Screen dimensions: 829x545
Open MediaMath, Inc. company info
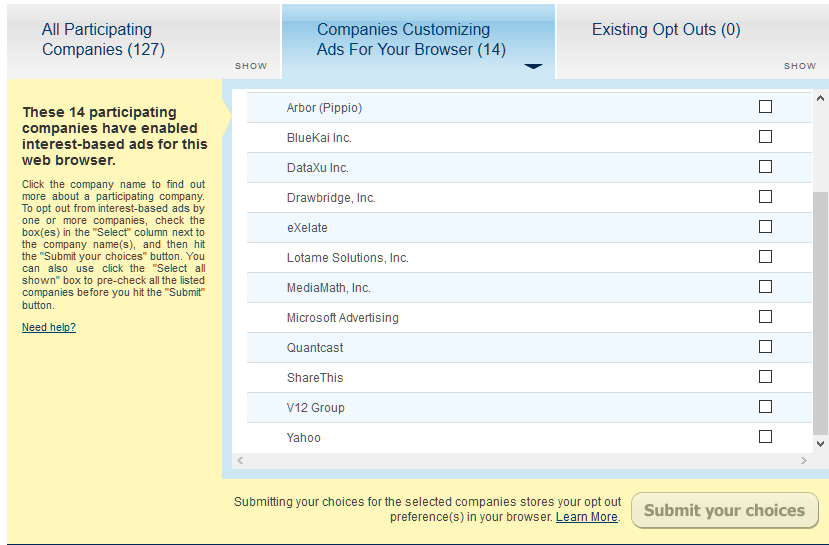[x=328, y=288]
